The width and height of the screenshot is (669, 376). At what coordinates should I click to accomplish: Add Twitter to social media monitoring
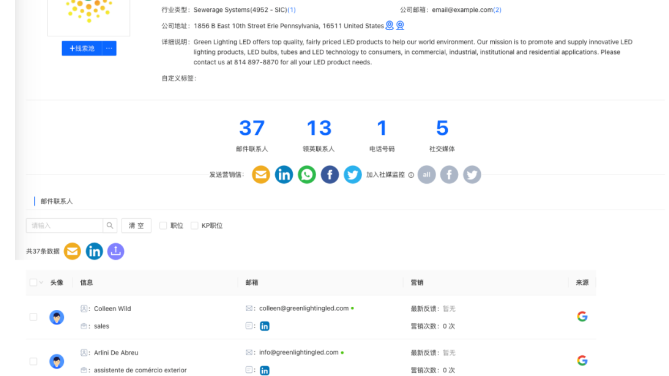pyautogui.click(x=472, y=175)
